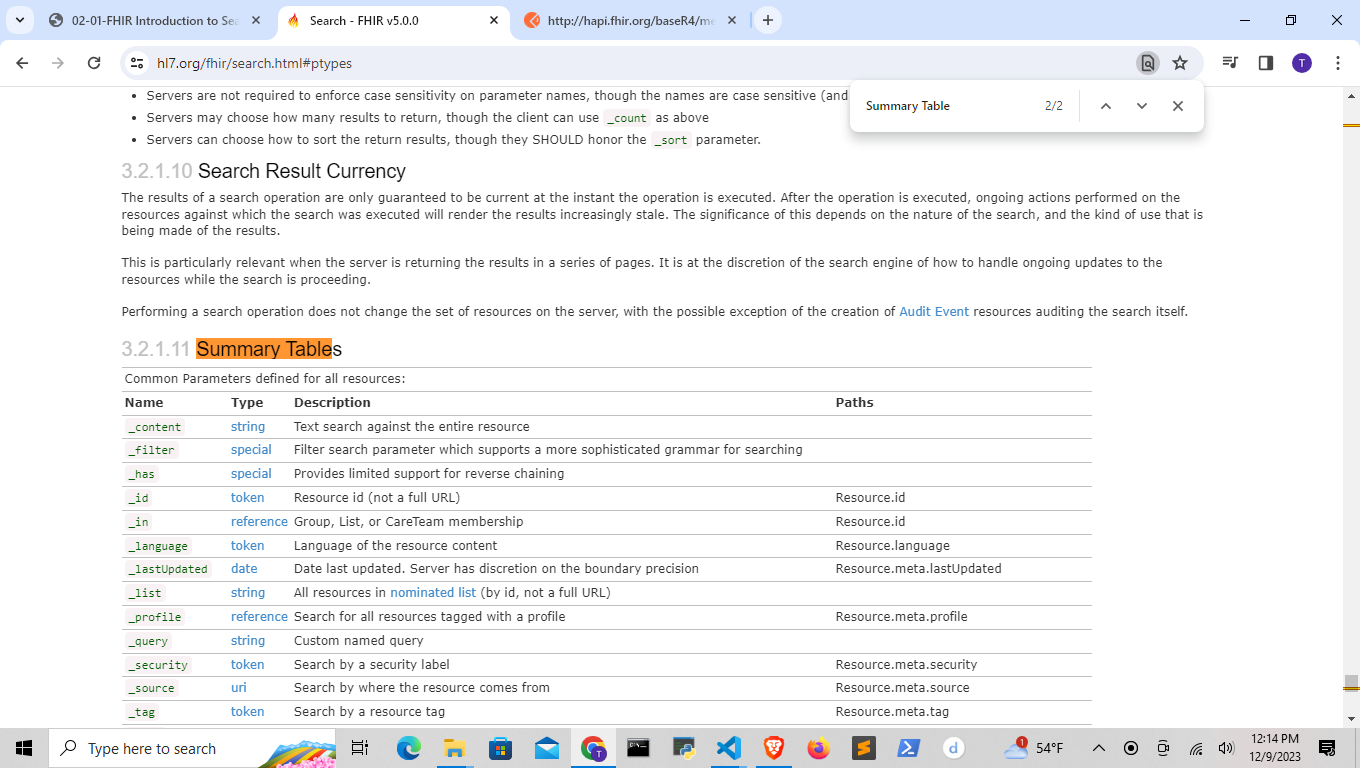
Task: Open the nominated list link
Action: 433,593
